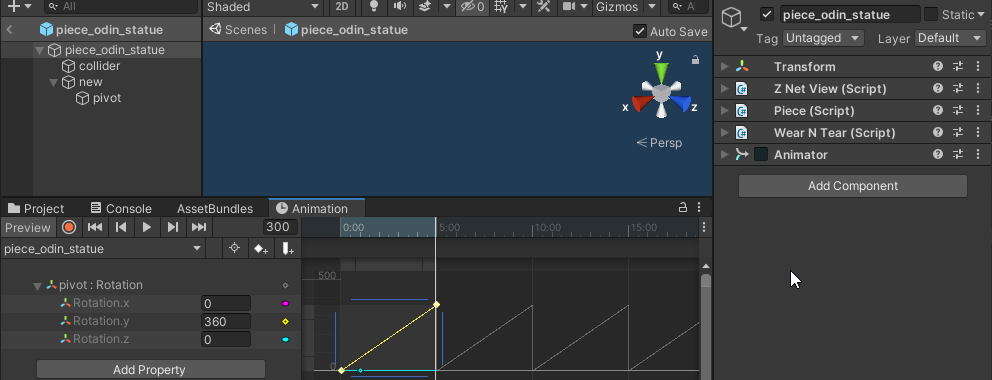
Task: Collapse the piece_odin_statue hierarchy node
Action: click(40, 50)
